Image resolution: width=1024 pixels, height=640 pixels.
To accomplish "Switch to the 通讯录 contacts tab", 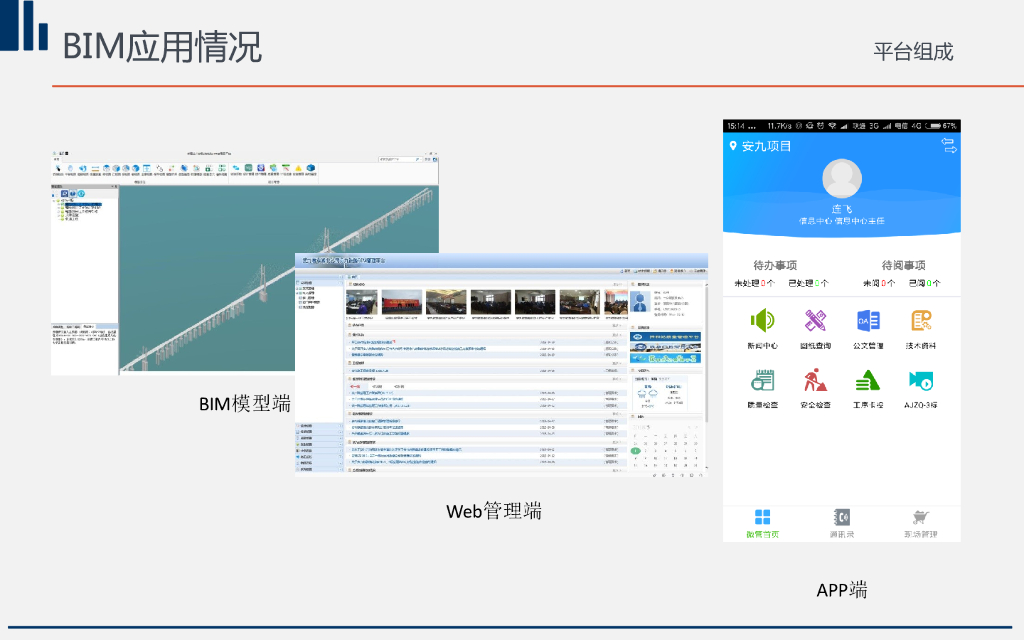I will (842, 524).
